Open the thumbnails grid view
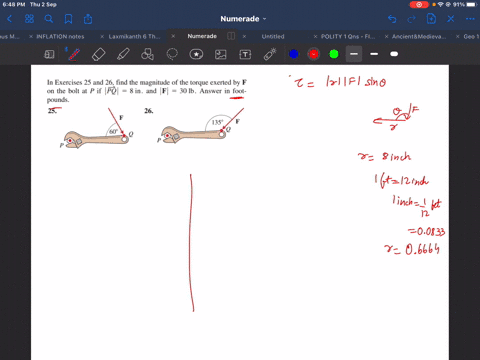This screenshot has width=480, height=360. click(x=29, y=19)
